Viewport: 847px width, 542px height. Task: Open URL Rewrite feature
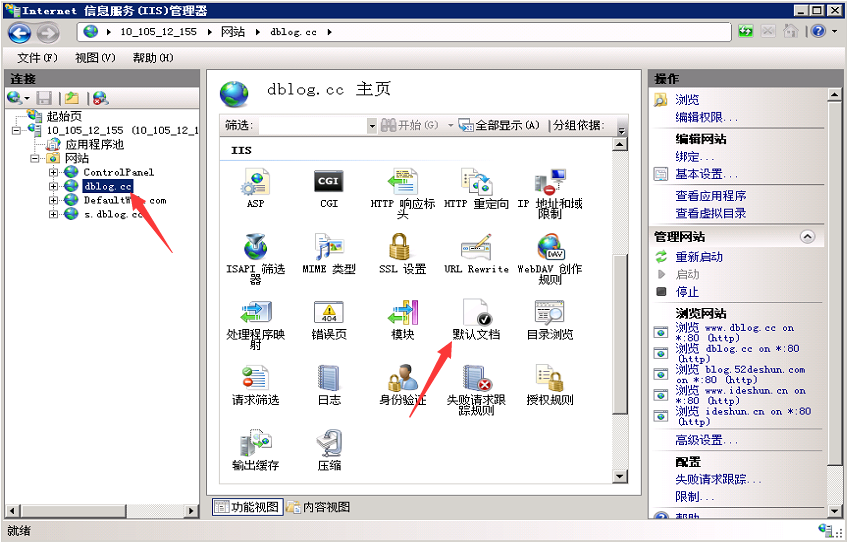coord(476,253)
